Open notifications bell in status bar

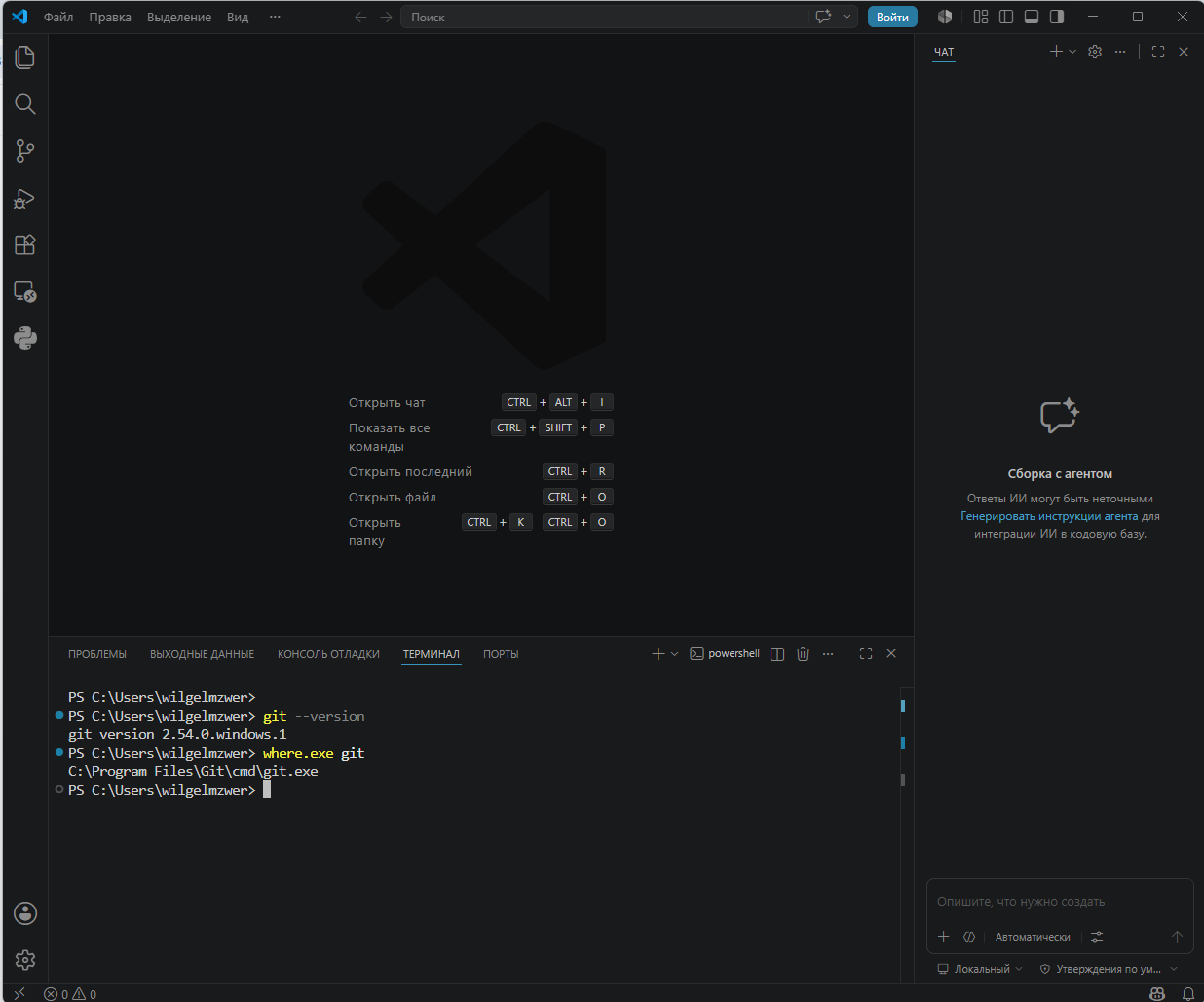coord(1188,994)
